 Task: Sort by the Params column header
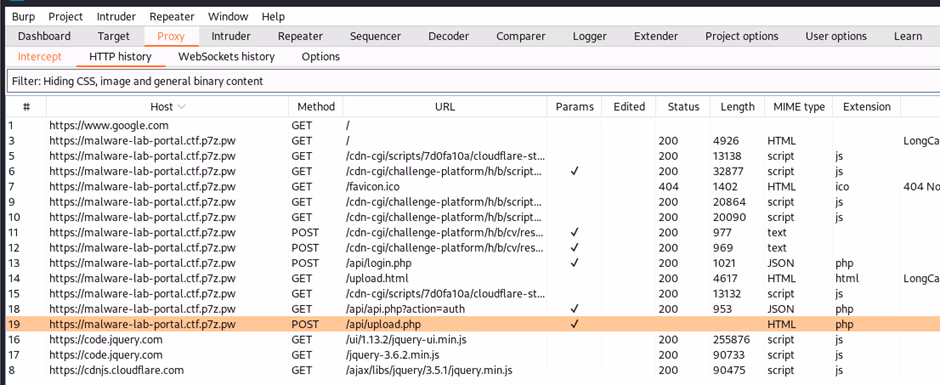(574, 107)
